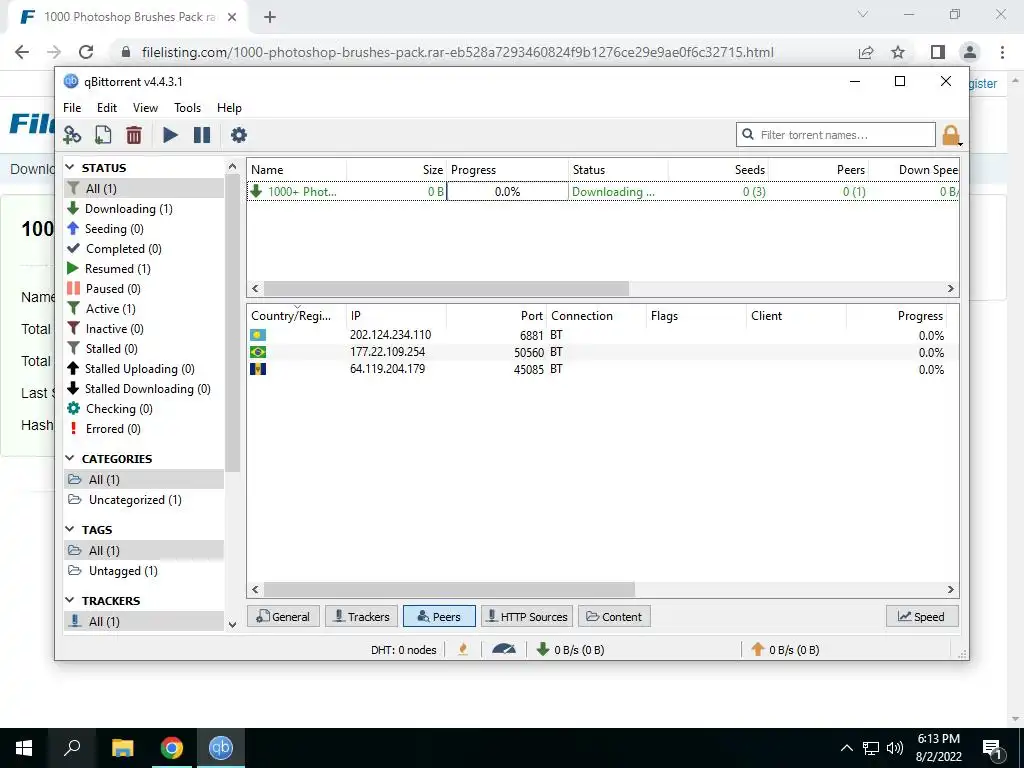Click the green download speed arrow in status bar

click(x=543, y=649)
